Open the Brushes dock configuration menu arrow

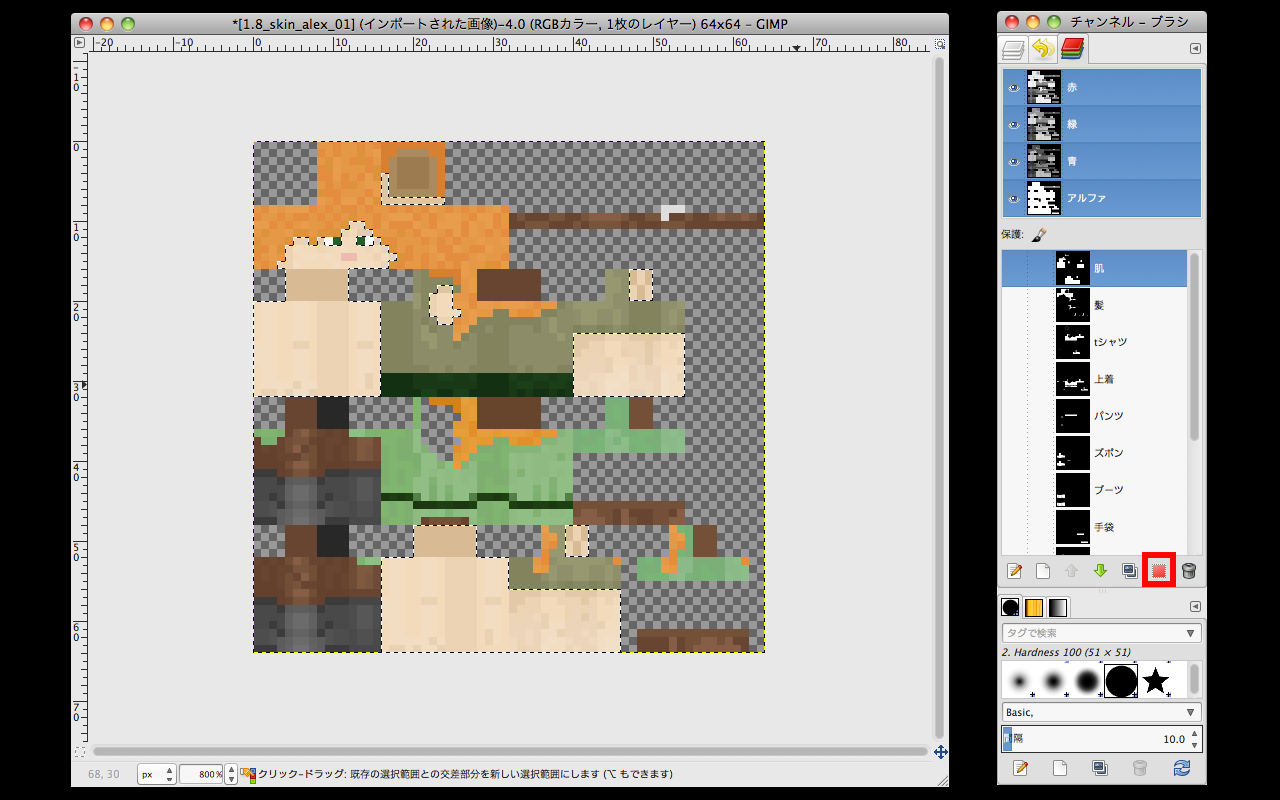[x=1195, y=607]
